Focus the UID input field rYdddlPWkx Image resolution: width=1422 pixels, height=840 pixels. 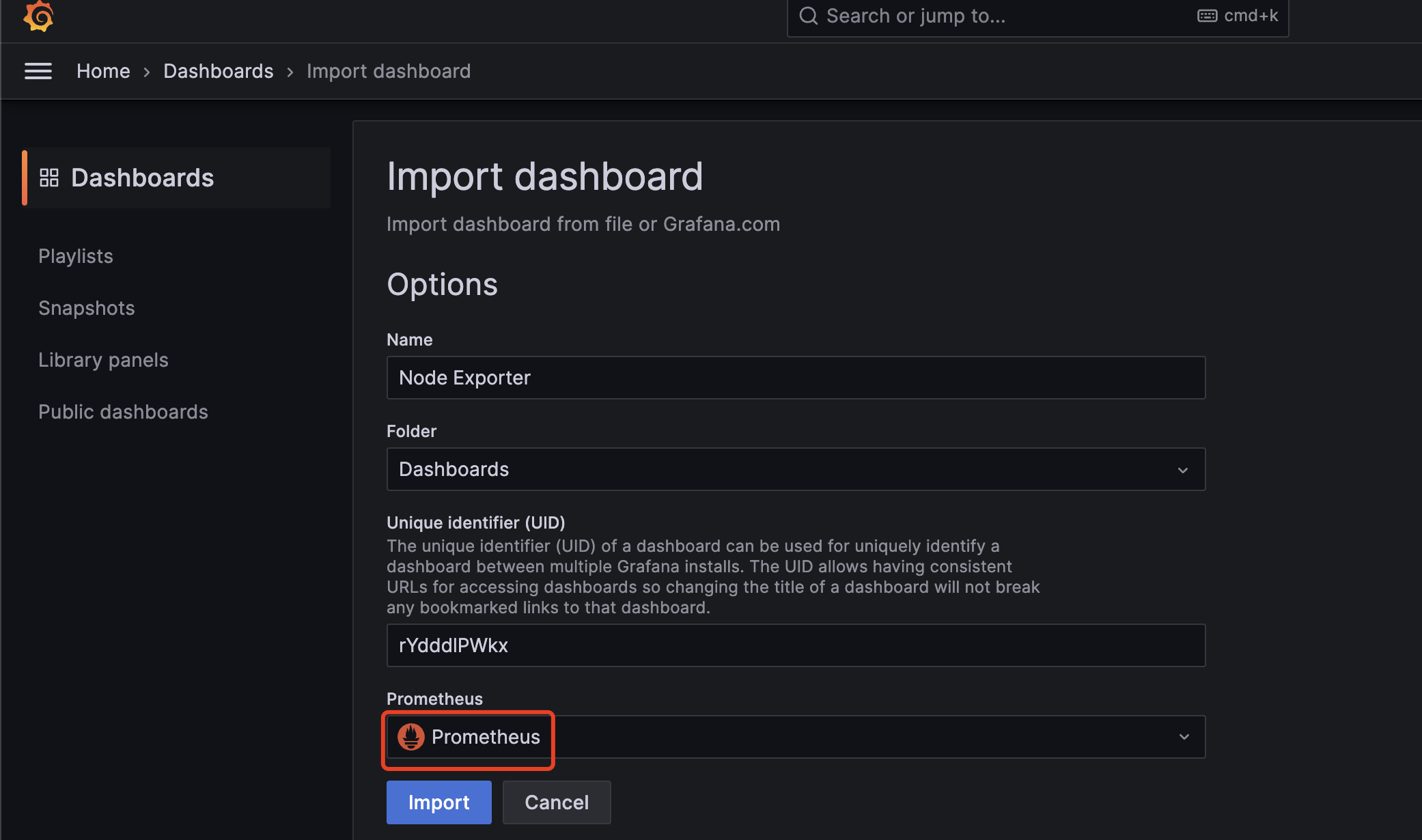796,645
